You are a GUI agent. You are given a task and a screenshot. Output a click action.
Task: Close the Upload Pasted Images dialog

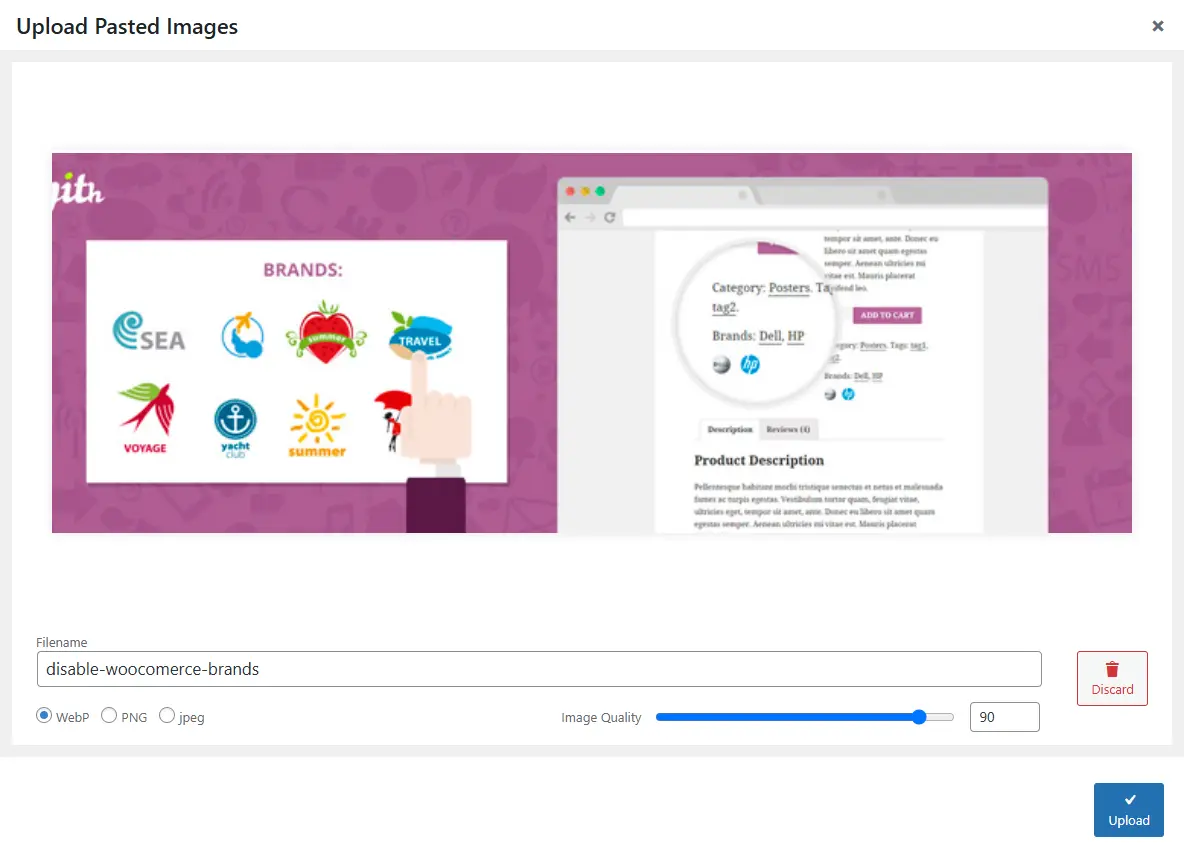(x=1158, y=26)
